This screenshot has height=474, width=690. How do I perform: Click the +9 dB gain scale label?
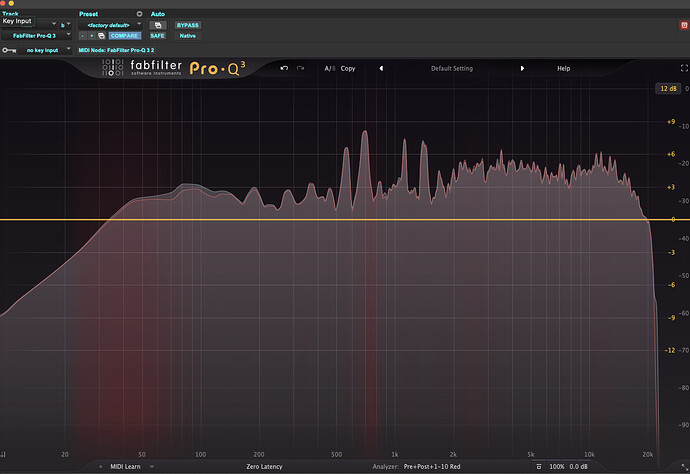tap(671, 121)
